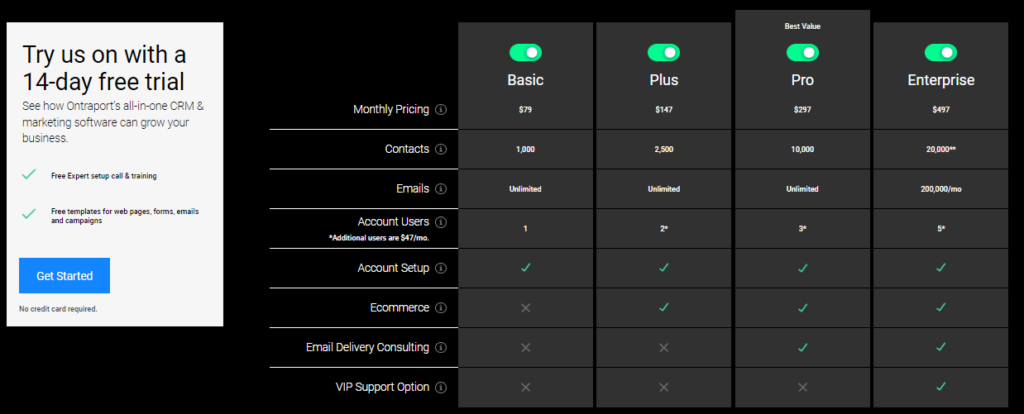Click the Enterprise 20,000** contacts value
1024x414 pixels.
[941, 149]
